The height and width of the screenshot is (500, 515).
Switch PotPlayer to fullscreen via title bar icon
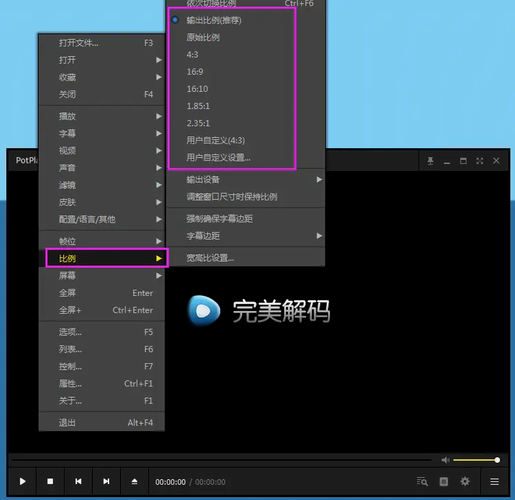click(480, 161)
